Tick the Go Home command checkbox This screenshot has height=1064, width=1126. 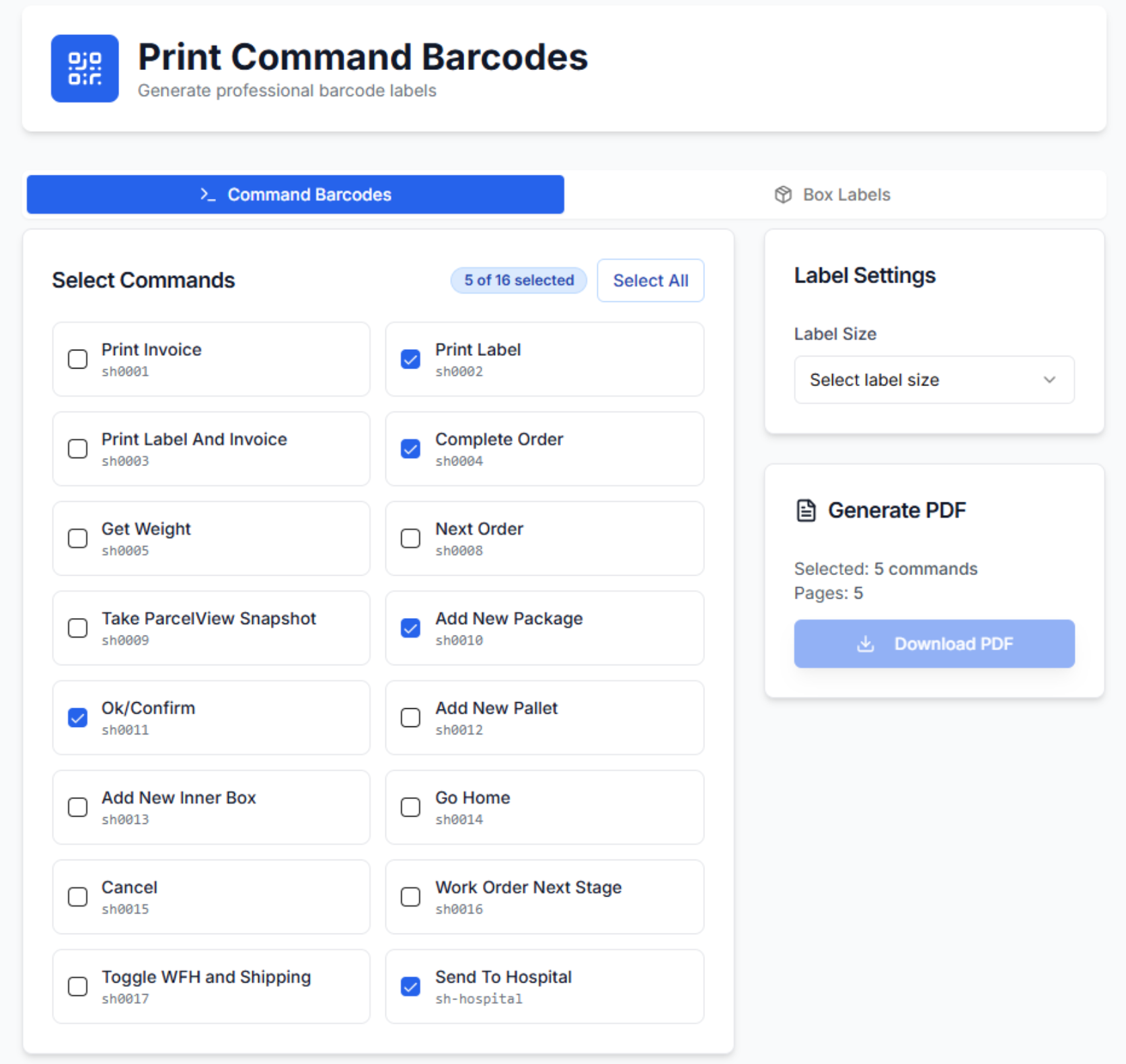410,807
